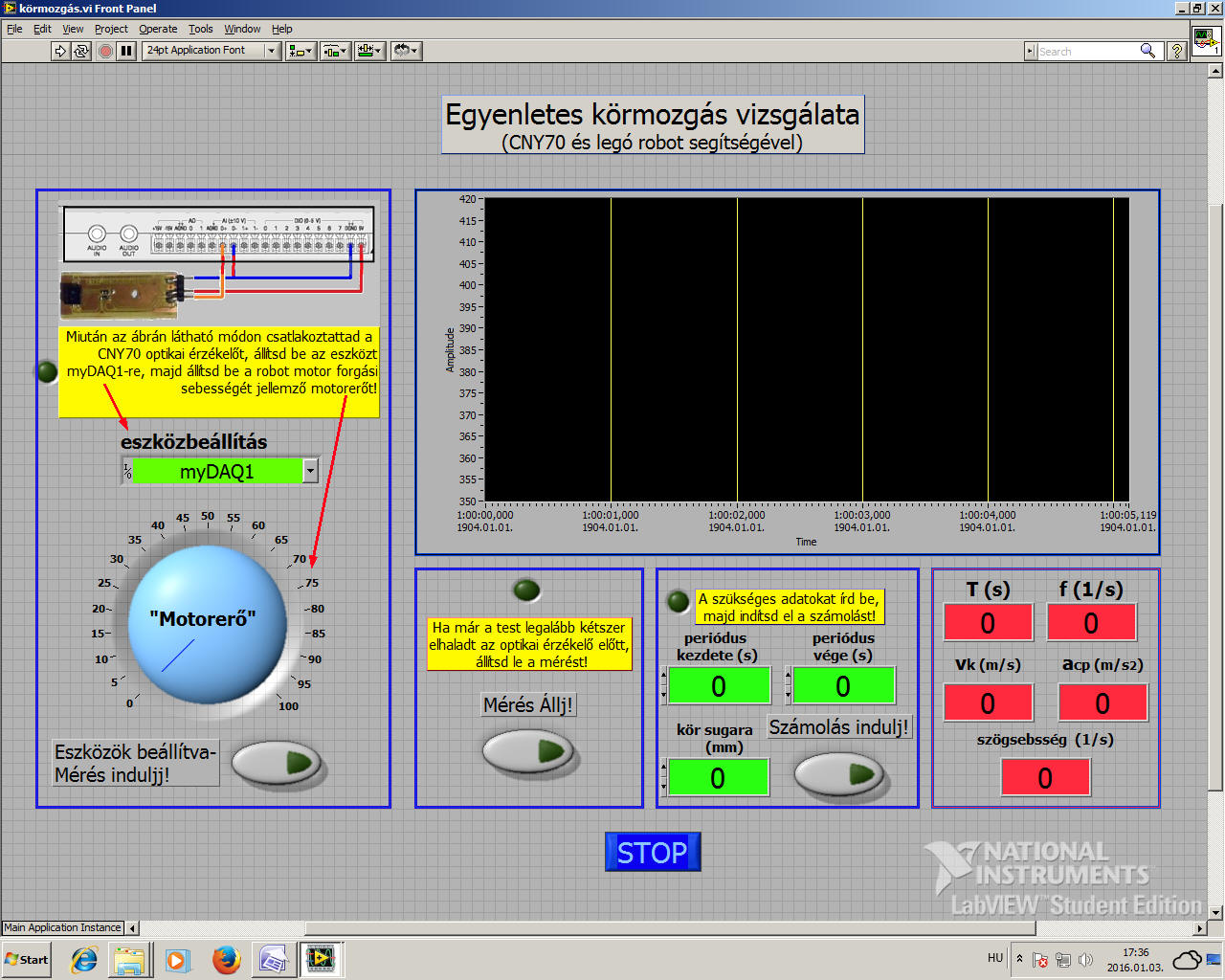The height and width of the screenshot is (980, 1225).
Task: Open the Tools menu
Action: [200, 29]
